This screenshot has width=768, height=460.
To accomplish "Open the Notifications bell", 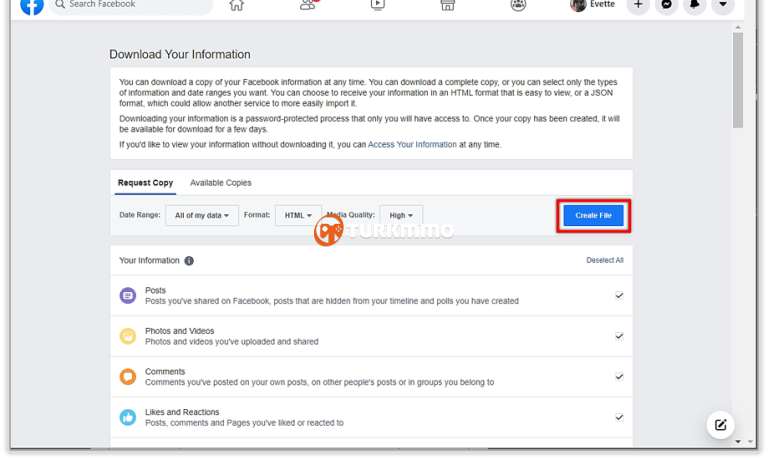I will tap(695, 5).
